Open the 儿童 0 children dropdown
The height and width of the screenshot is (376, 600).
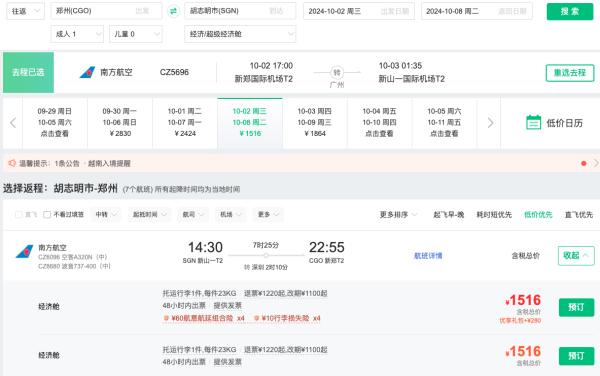[136, 34]
